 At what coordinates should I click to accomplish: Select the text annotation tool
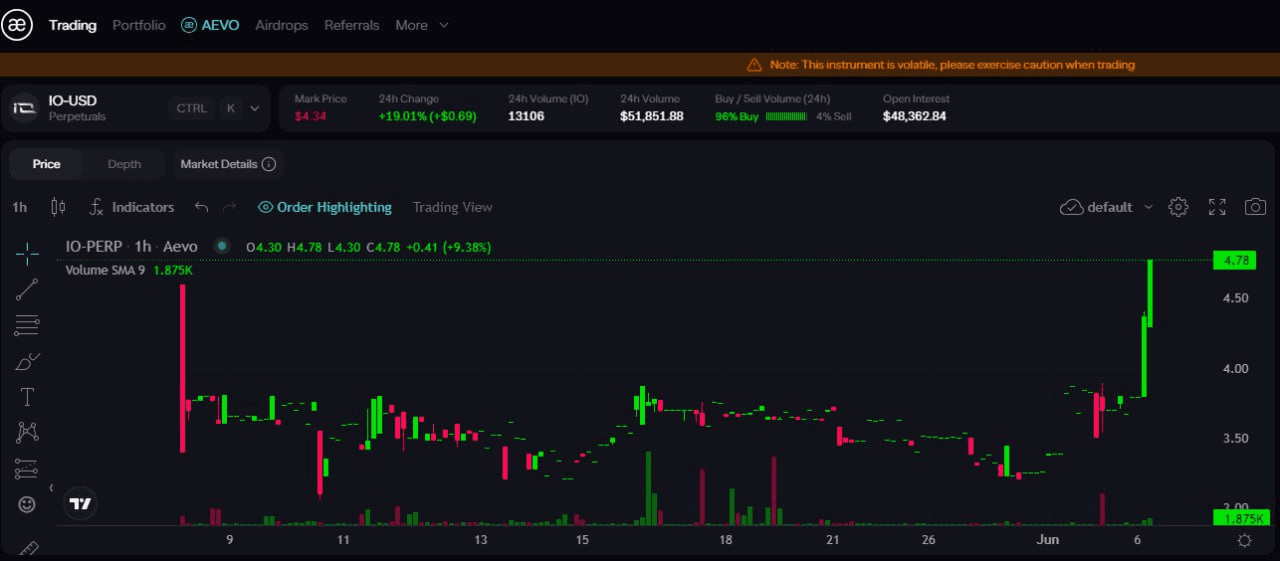point(27,397)
